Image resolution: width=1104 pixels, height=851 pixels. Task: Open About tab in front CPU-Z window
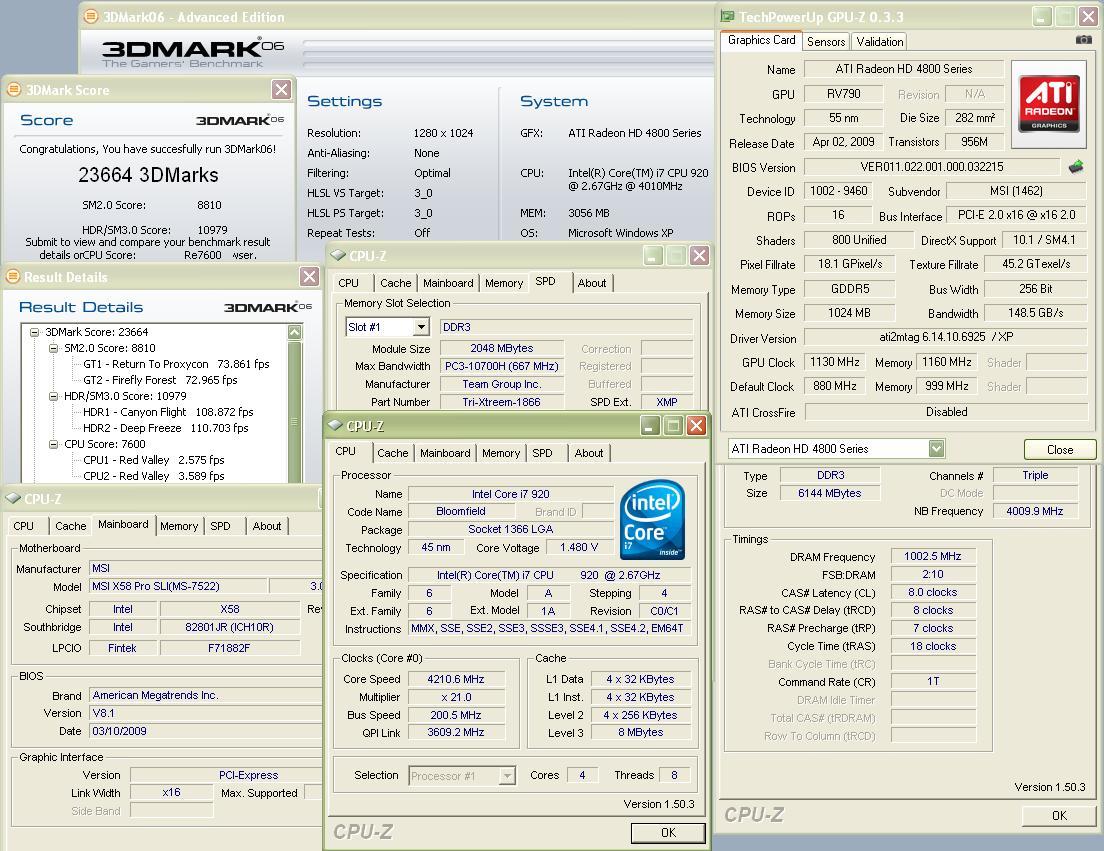(x=589, y=453)
